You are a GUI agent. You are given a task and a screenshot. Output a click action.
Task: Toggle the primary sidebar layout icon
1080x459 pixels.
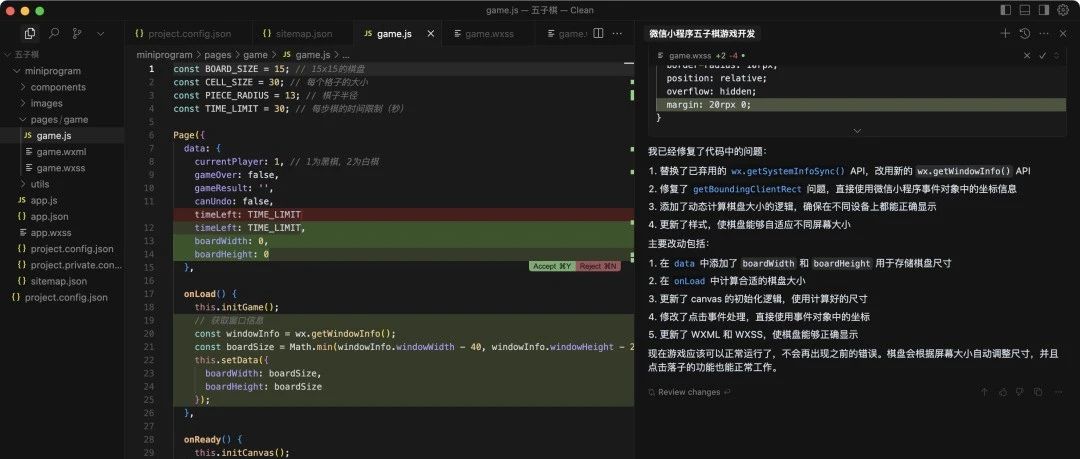click(1006, 10)
